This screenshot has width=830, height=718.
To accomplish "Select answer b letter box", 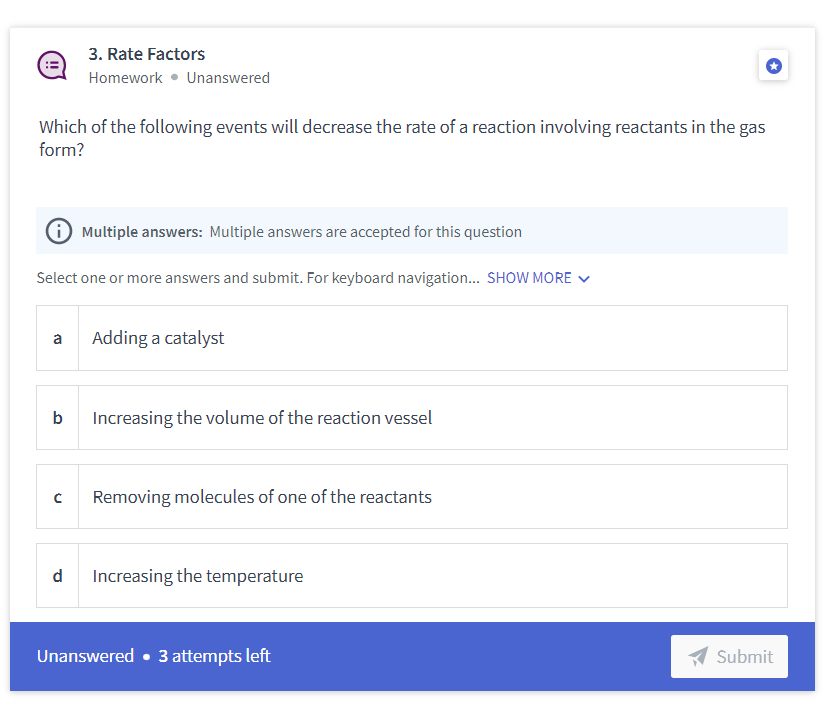I will point(58,418).
